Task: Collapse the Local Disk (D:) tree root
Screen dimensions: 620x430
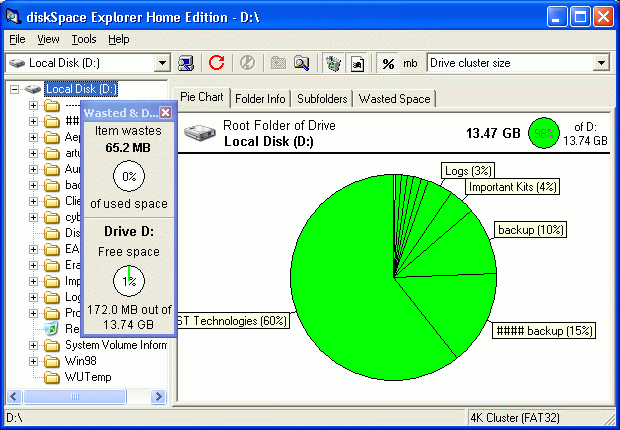Action: click(x=14, y=89)
